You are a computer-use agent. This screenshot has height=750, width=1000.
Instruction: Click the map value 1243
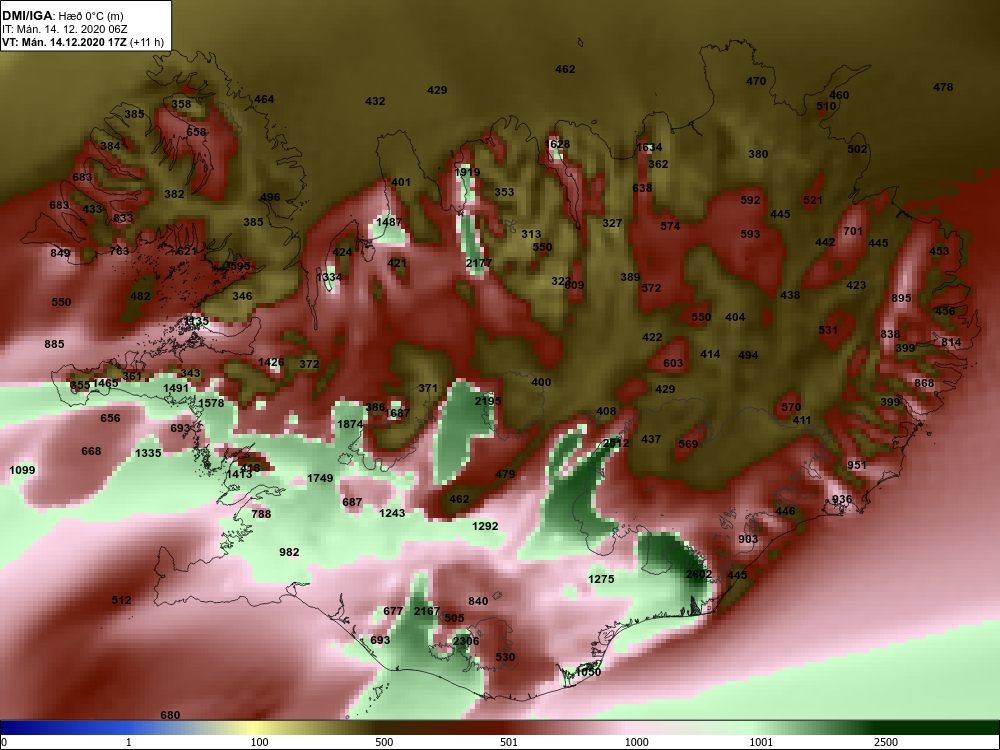[392, 513]
